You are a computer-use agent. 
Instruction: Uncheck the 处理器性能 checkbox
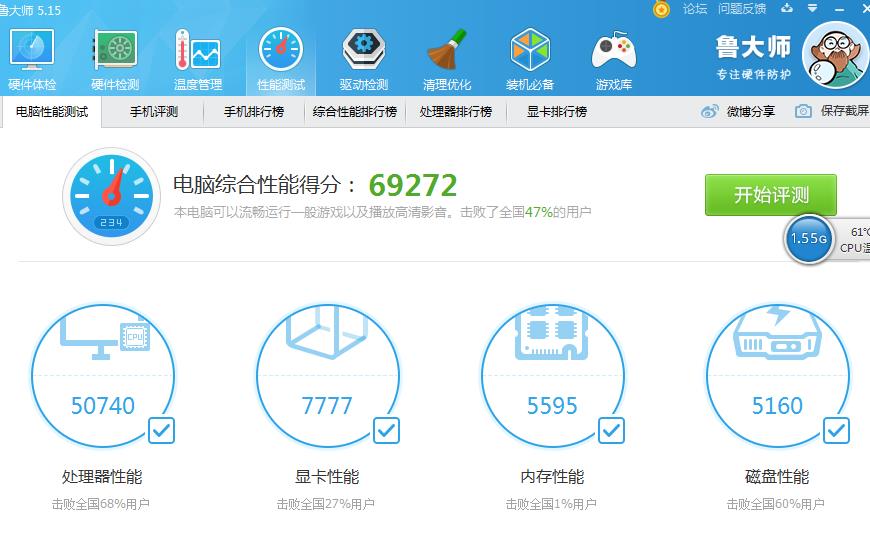[x=161, y=430]
